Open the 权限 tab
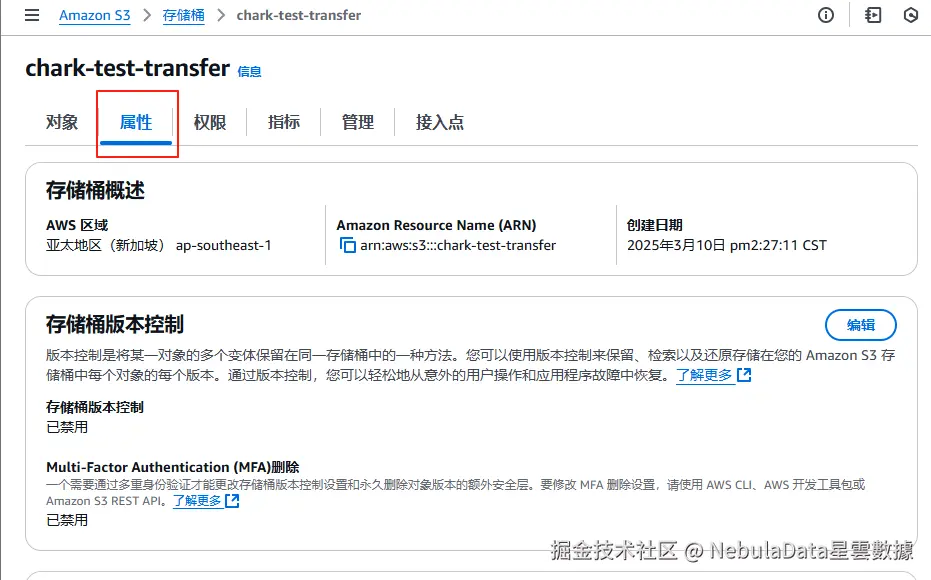Image resolution: width=931 pixels, height=580 pixels. point(210,122)
